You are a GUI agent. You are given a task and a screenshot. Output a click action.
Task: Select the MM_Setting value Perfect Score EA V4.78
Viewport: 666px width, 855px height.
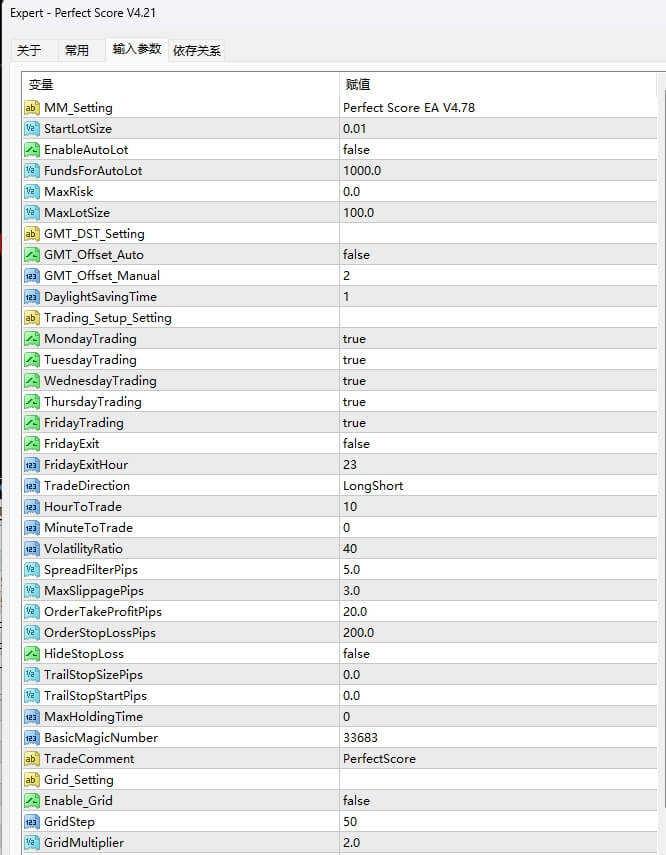click(x=409, y=107)
